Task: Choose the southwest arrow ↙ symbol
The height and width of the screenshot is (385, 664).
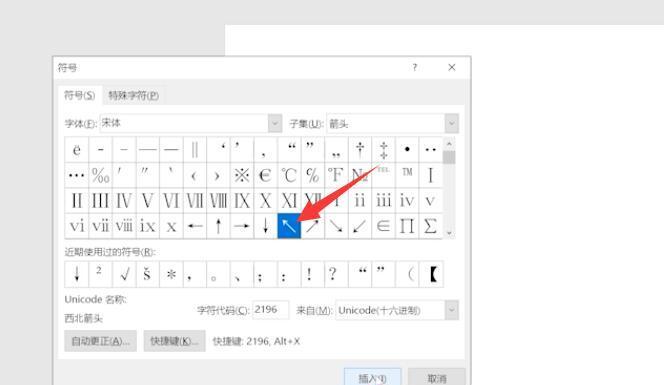Action: pos(360,226)
